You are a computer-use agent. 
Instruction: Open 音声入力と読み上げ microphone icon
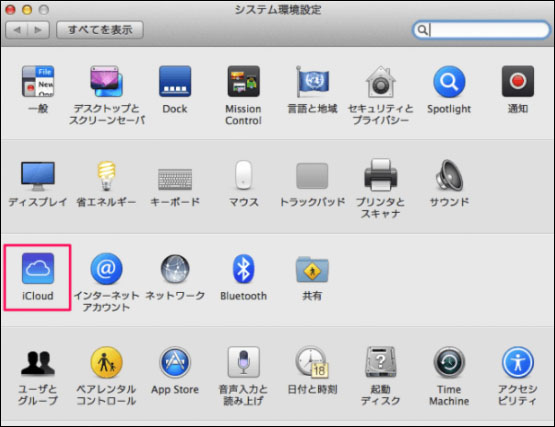(244, 362)
